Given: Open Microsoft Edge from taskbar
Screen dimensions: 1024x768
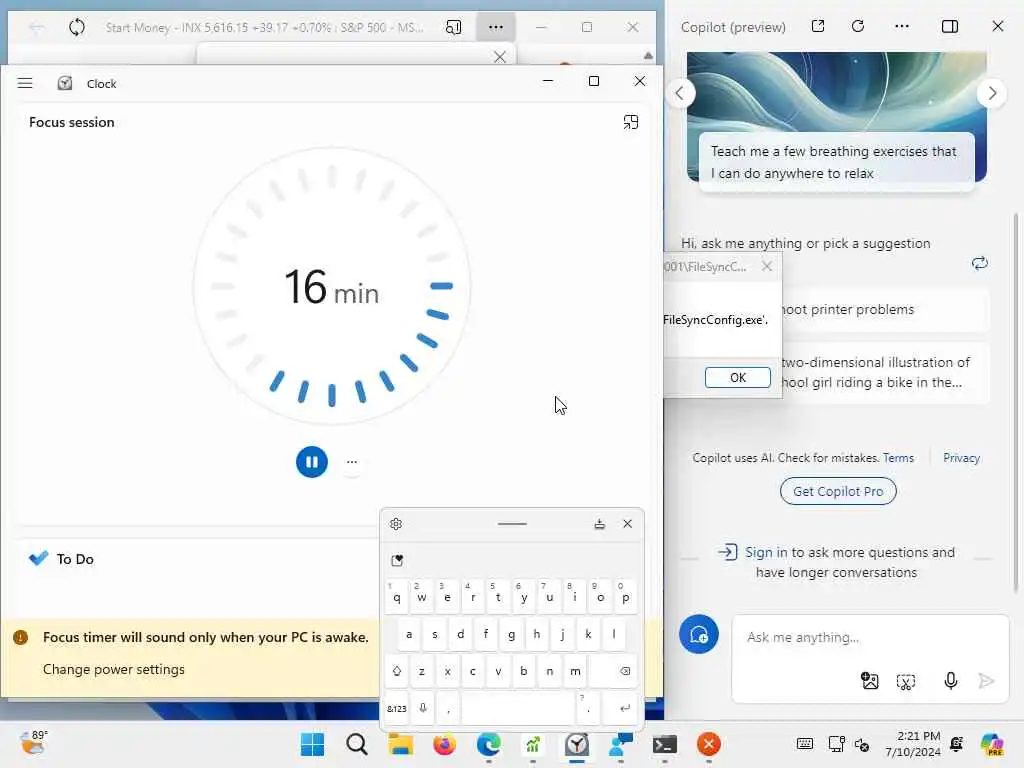Looking at the screenshot, I should coord(488,744).
